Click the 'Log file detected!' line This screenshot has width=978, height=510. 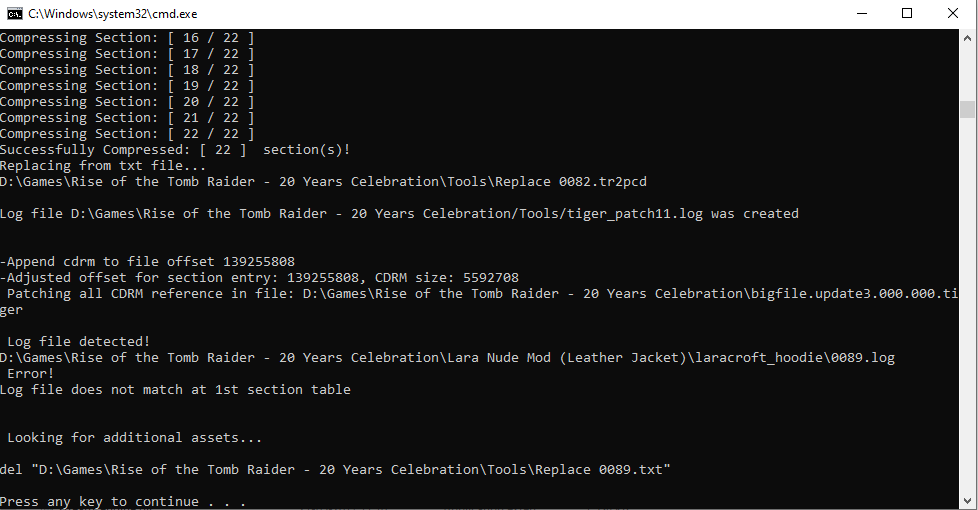coord(79,342)
